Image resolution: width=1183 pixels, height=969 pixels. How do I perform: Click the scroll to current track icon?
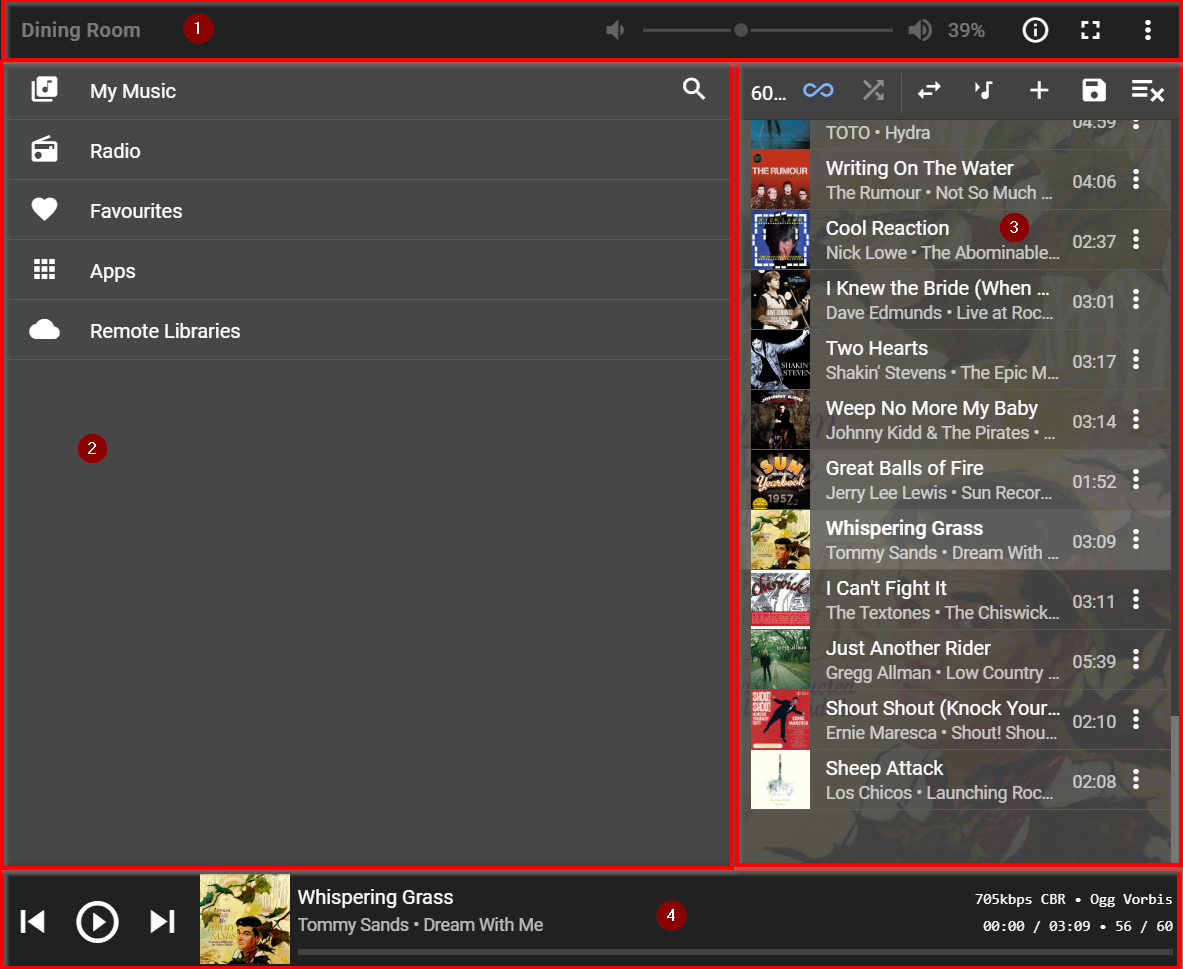[984, 90]
